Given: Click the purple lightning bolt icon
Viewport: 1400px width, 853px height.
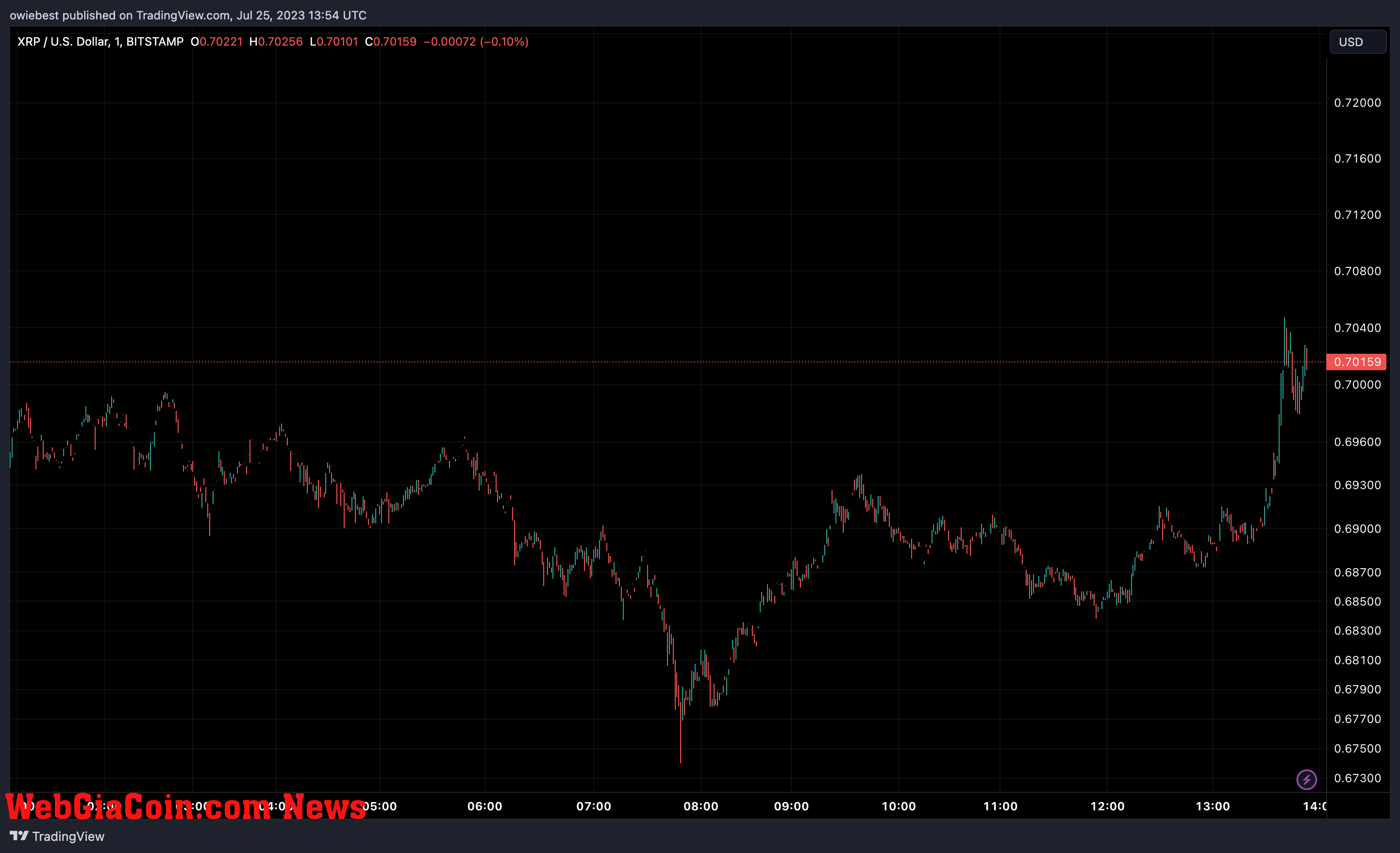Looking at the screenshot, I should pos(1306,779).
